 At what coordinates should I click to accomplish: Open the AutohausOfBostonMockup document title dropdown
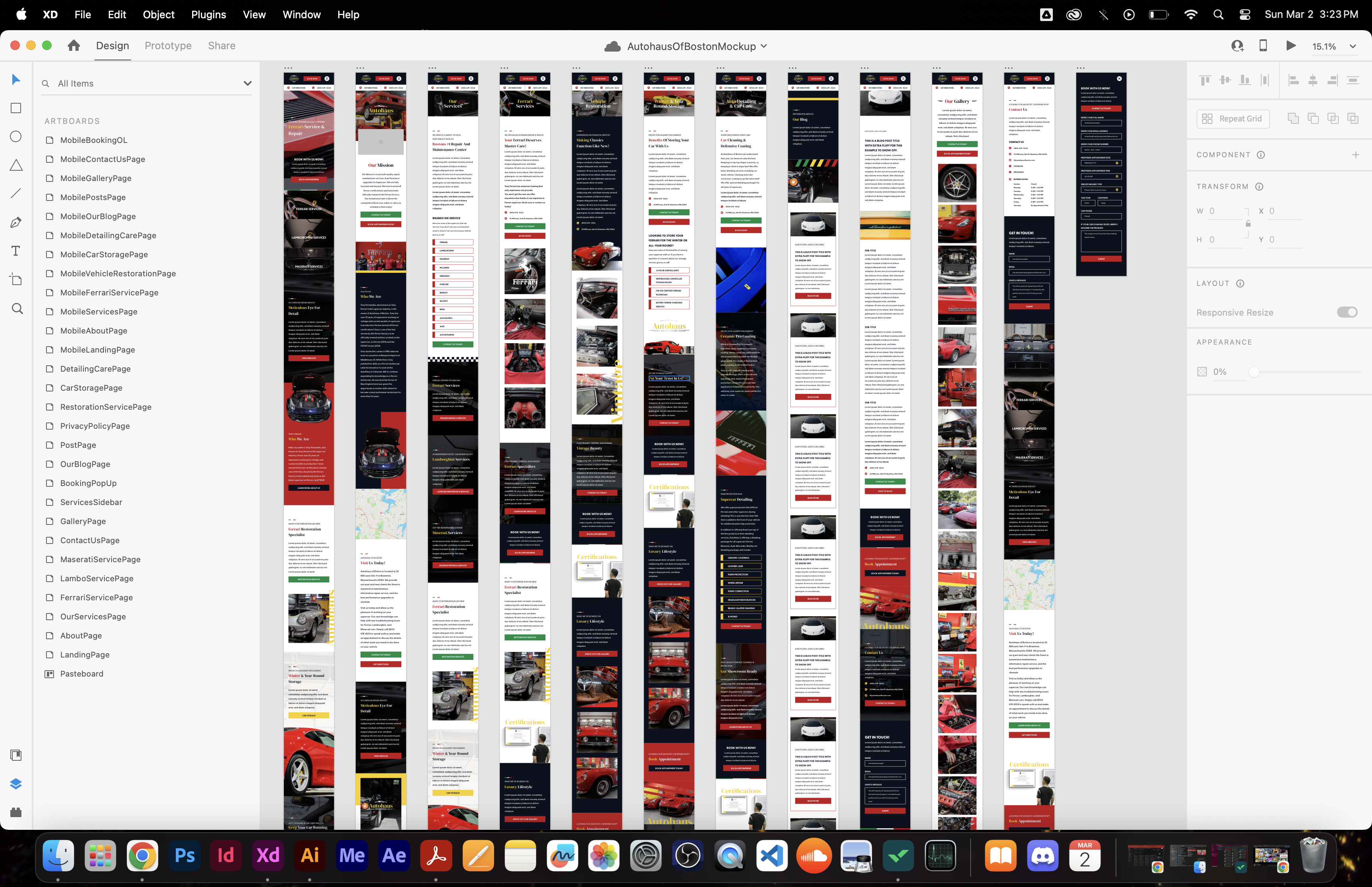(763, 46)
